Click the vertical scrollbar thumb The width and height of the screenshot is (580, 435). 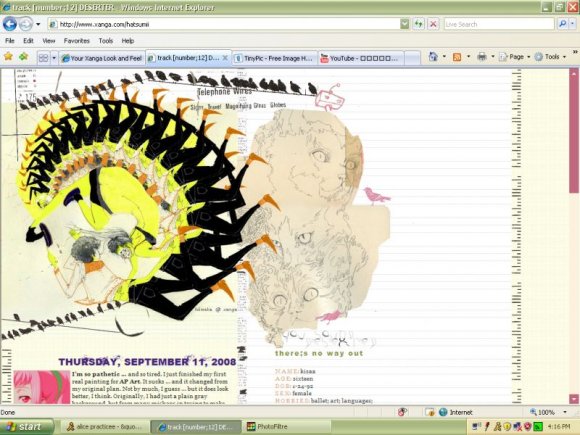point(574,135)
